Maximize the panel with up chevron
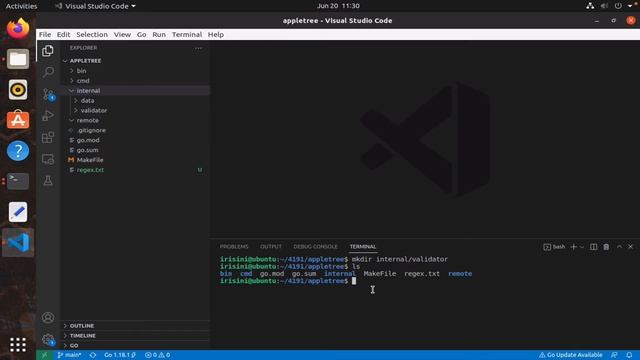This screenshot has height=360, width=640. pos(619,247)
